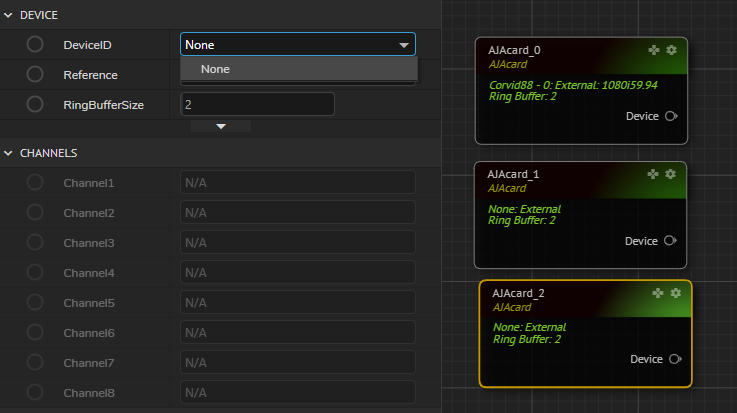The image size is (737, 413).
Task: Click Device output pin on AJAcard_2
Action: 676,359
